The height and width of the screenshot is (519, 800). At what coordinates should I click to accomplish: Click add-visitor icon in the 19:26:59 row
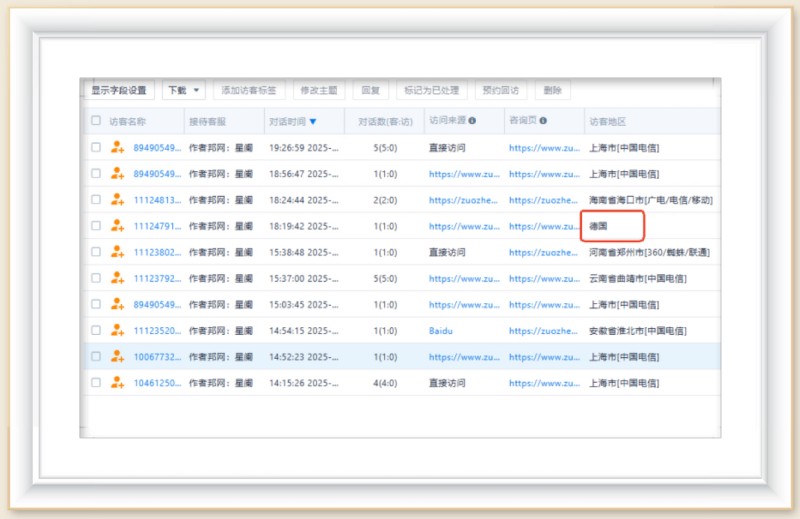pos(118,148)
